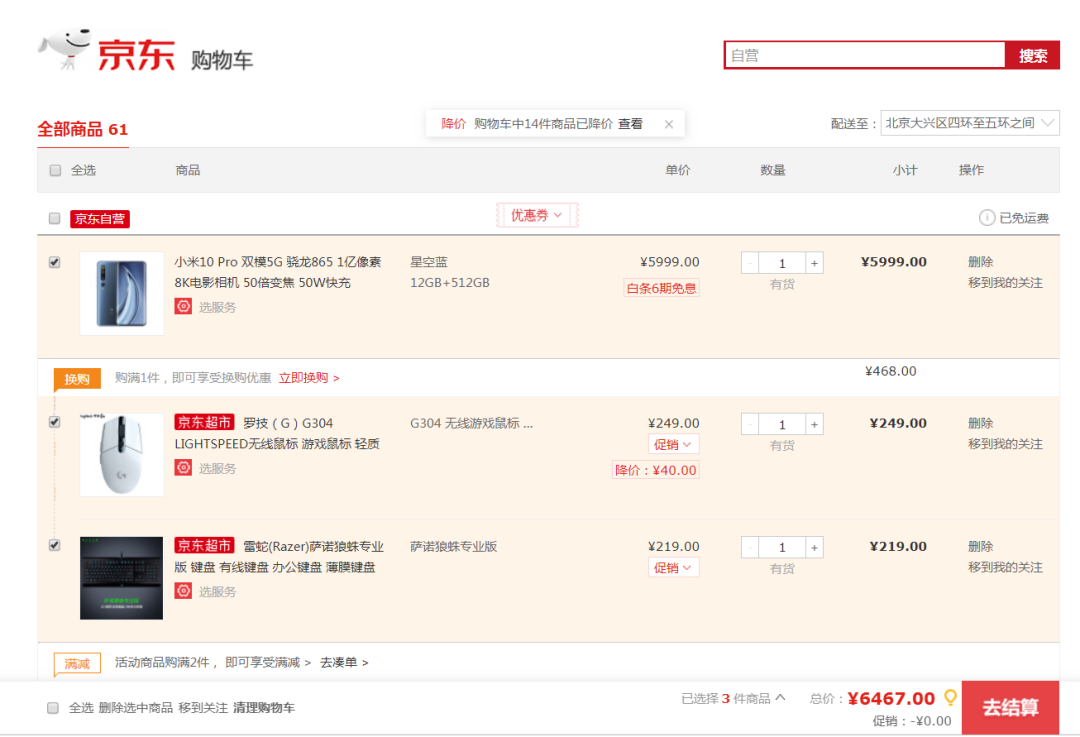Delete the Xiaomi 10 Pro from cart
The height and width of the screenshot is (737, 1080).
coord(981,262)
